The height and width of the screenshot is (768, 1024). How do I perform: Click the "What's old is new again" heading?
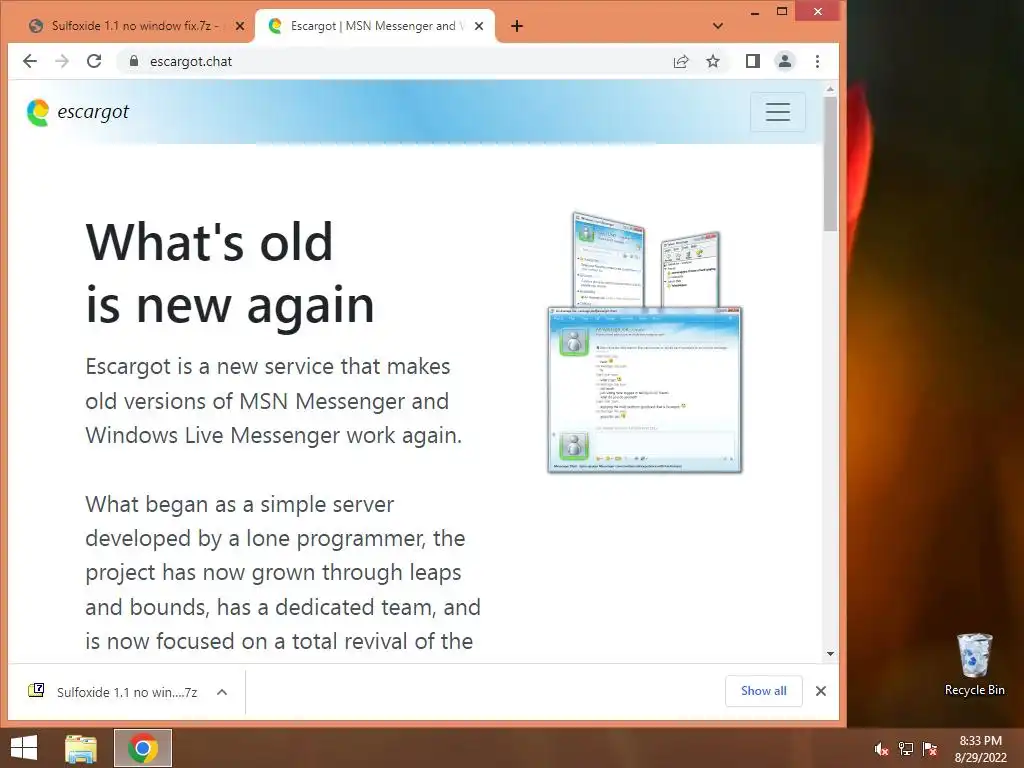click(230, 273)
